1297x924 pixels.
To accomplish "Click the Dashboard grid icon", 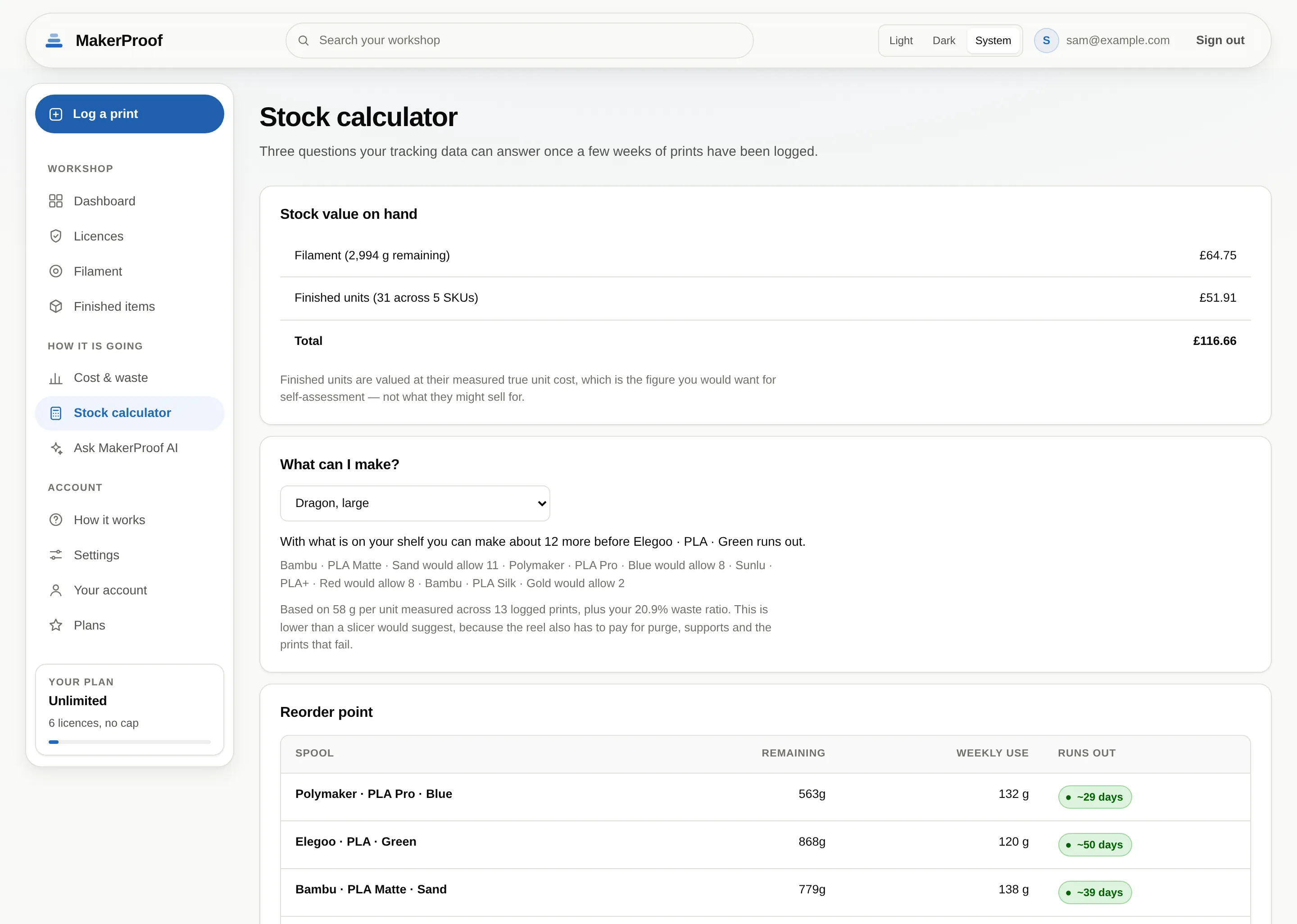I will coord(56,201).
